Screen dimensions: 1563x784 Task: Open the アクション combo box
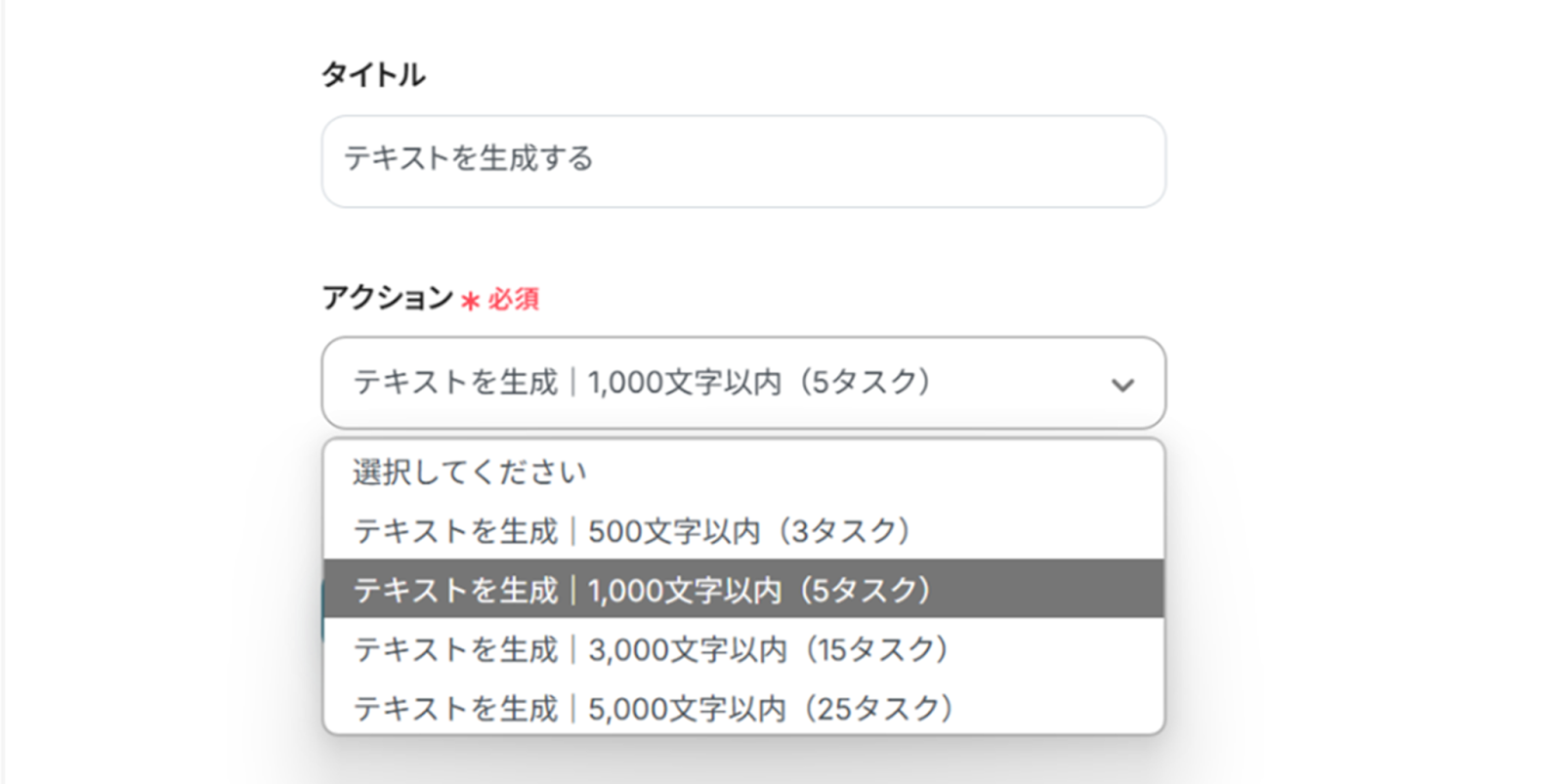pyautogui.click(x=742, y=383)
